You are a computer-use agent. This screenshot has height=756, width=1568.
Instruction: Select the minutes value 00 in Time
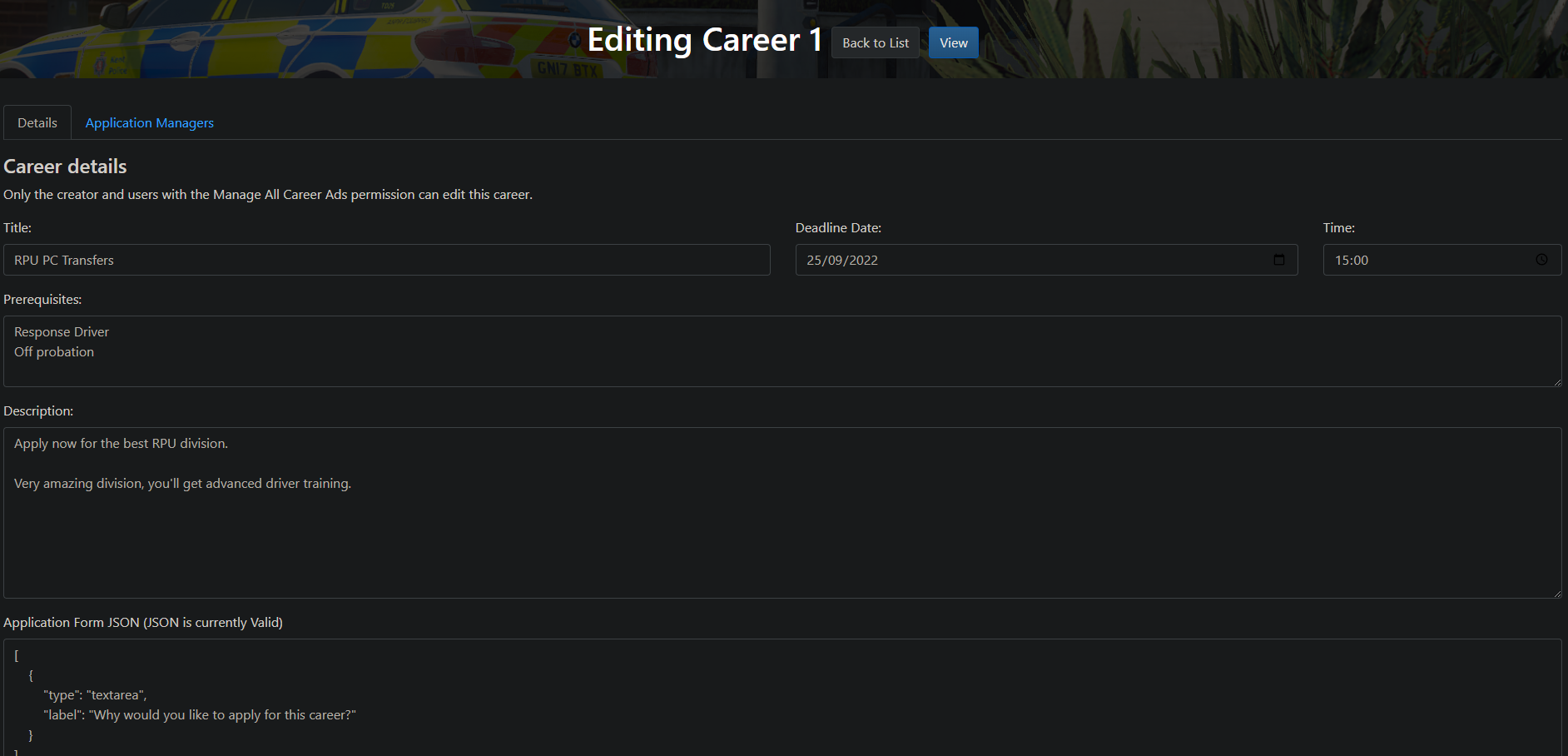click(1361, 260)
